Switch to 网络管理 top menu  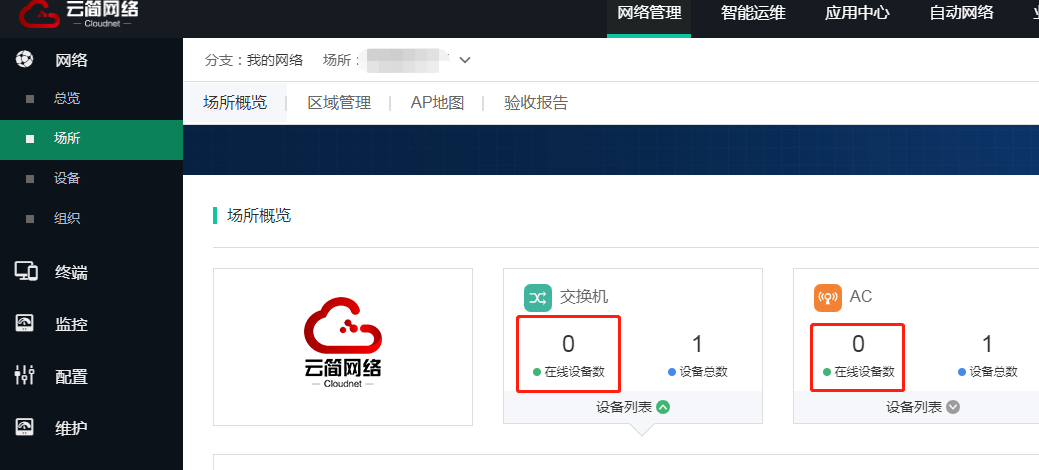point(649,13)
